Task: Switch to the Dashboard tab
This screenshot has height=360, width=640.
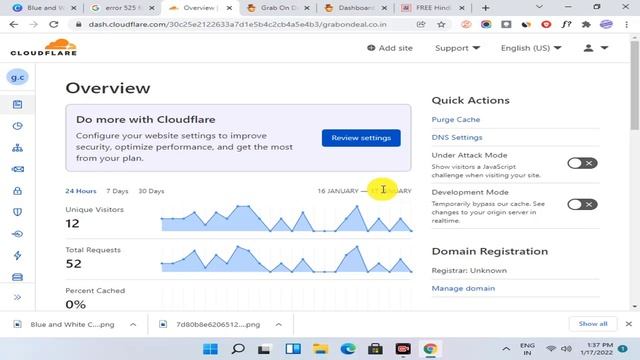Action: pos(356,8)
